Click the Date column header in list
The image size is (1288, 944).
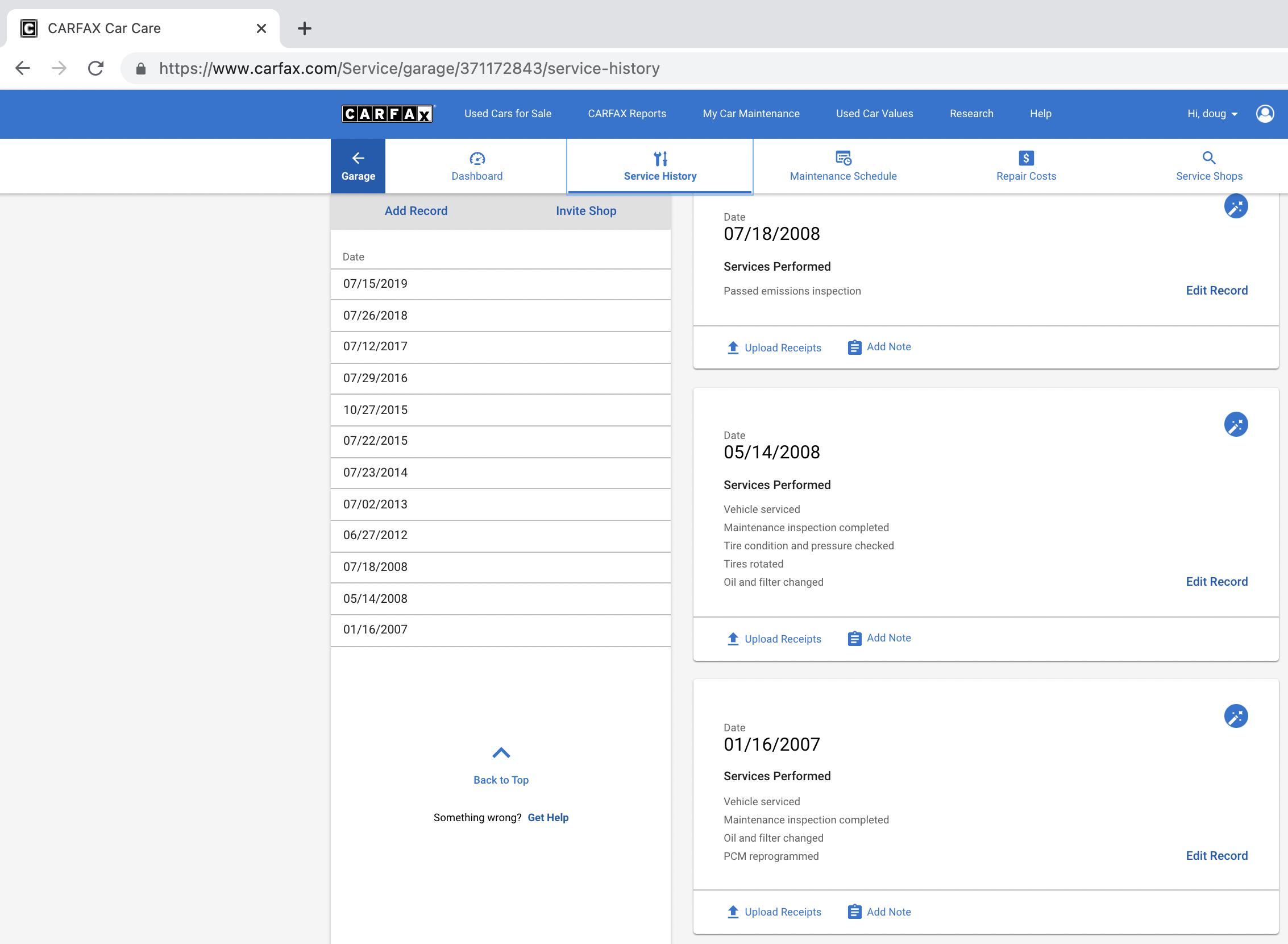tap(353, 257)
